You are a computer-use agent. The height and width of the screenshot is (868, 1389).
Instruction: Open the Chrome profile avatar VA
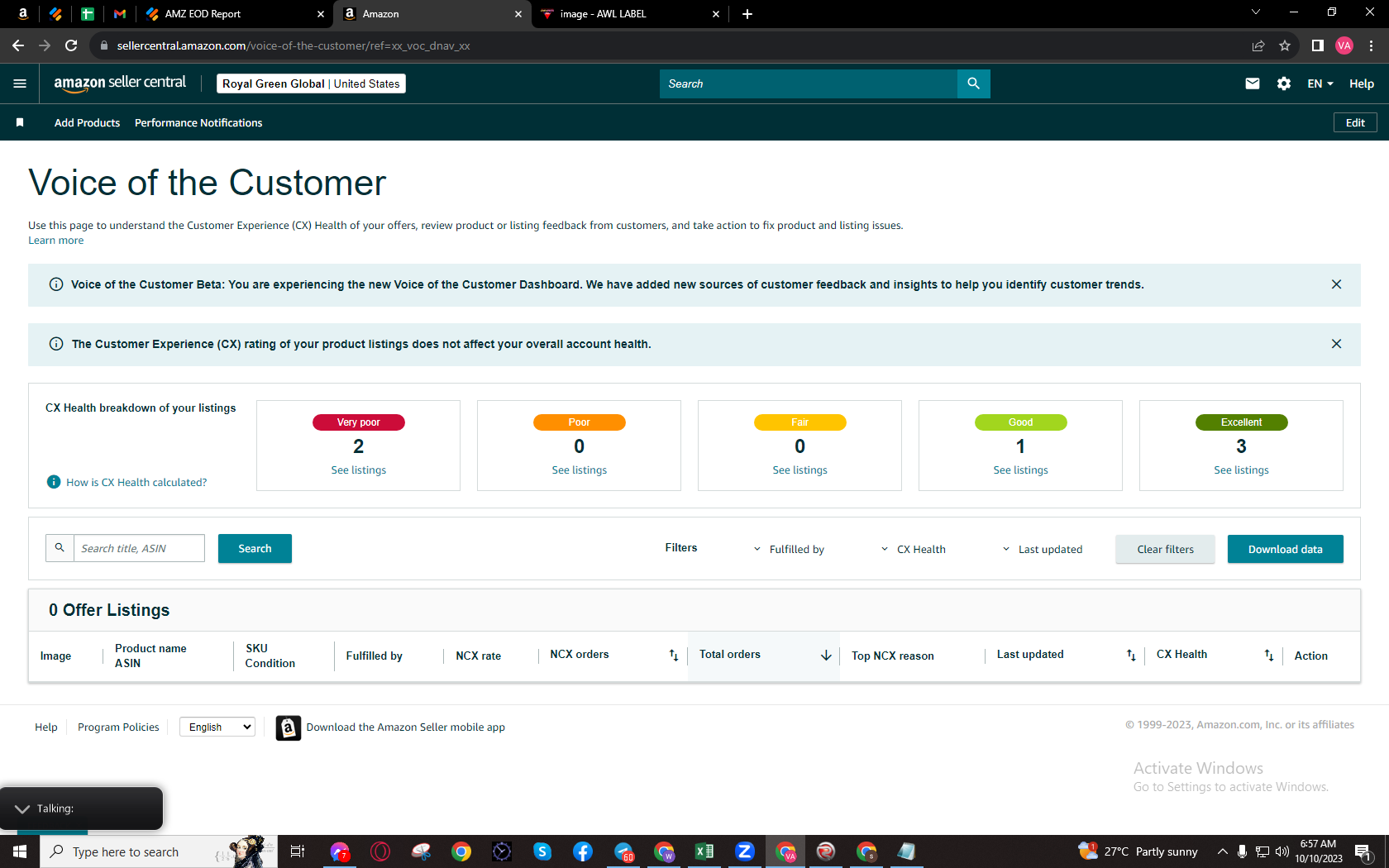[1344, 45]
